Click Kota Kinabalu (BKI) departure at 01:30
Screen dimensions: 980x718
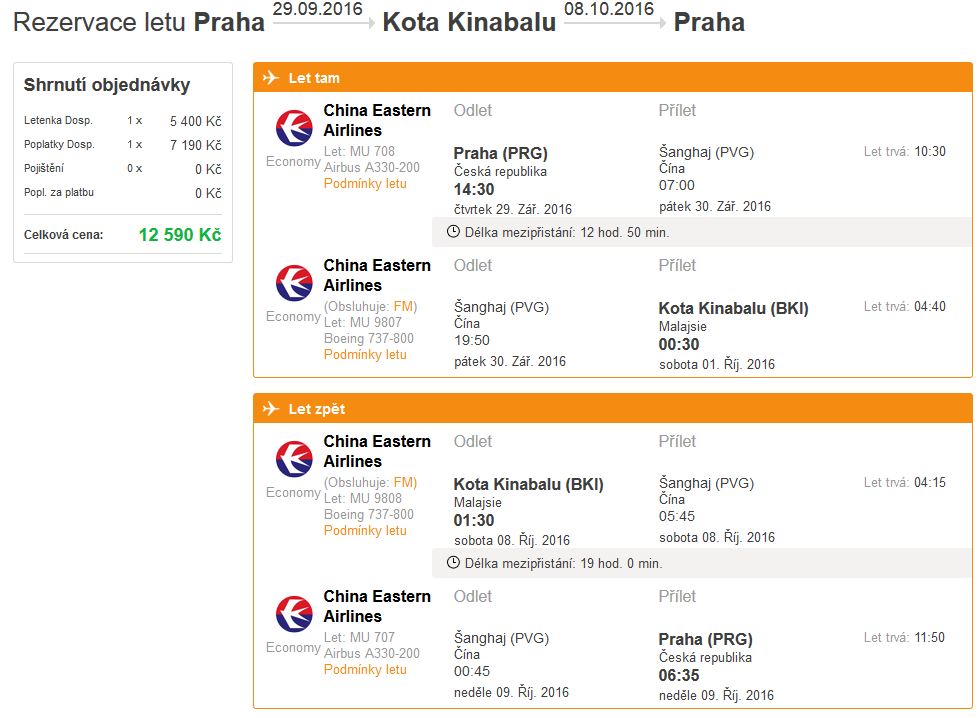(x=529, y=484)
